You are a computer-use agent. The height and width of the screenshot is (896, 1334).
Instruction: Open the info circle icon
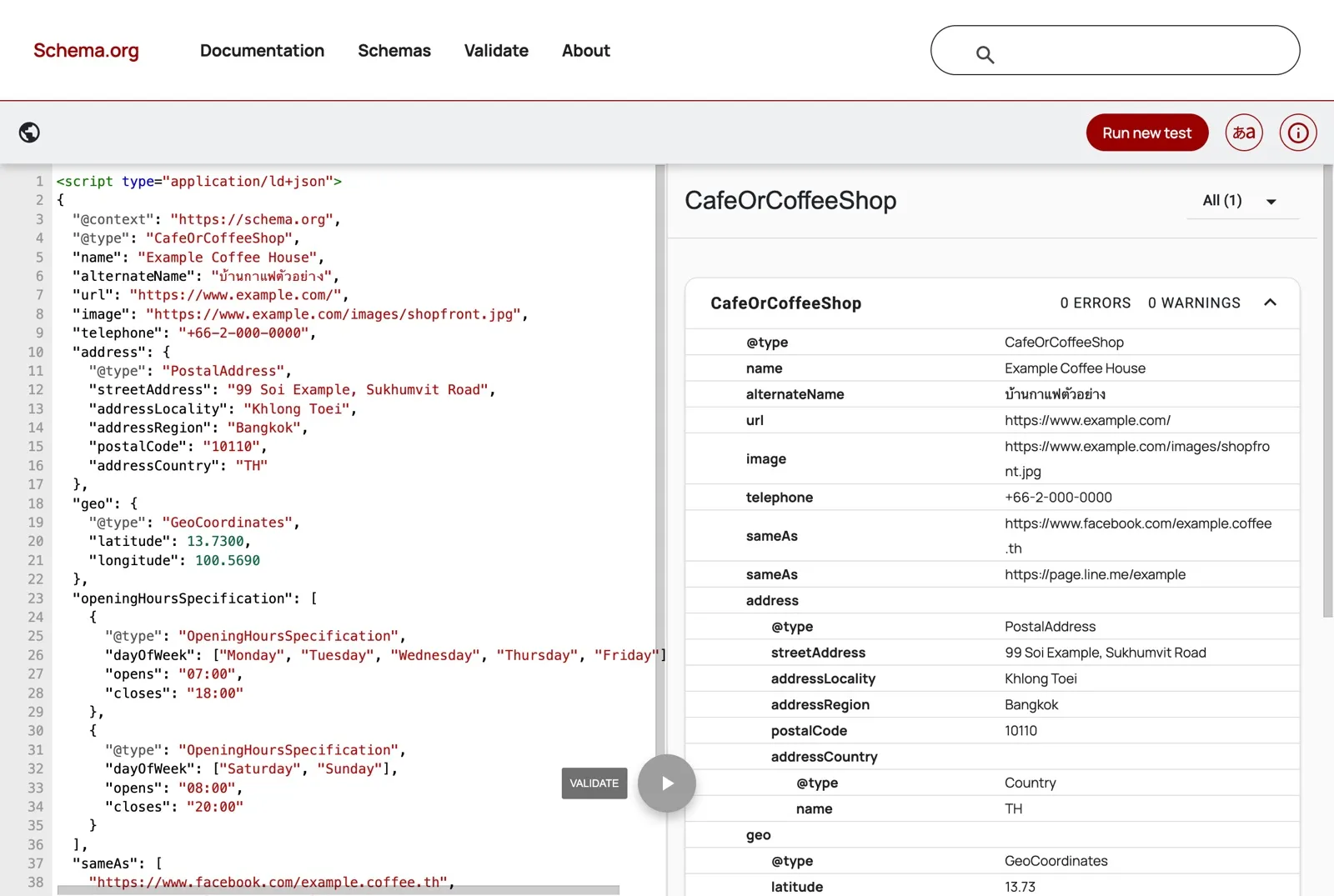tap(1298, 133)
